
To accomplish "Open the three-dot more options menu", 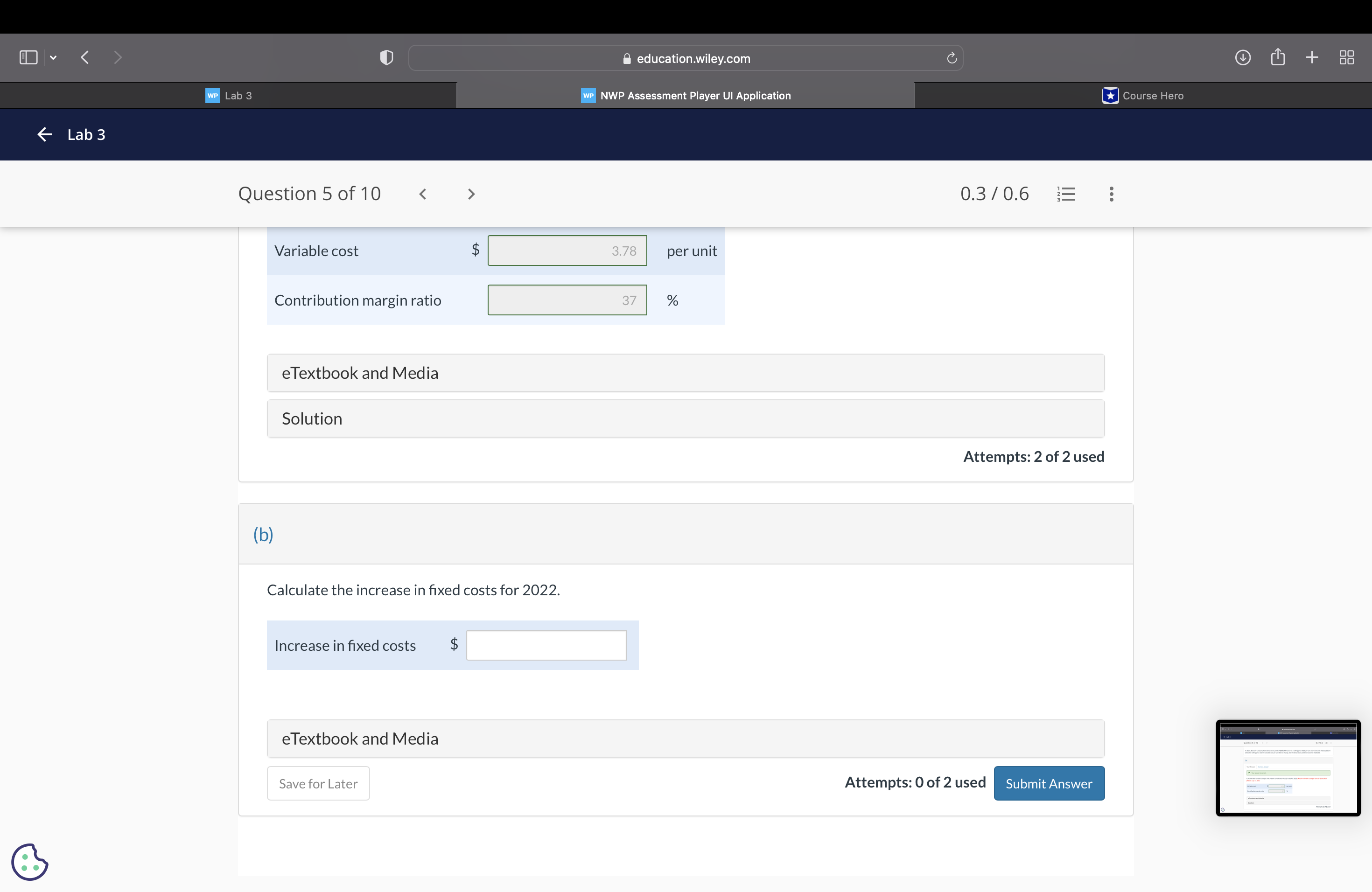I will pyautogui.click(x=1111, y=194).
